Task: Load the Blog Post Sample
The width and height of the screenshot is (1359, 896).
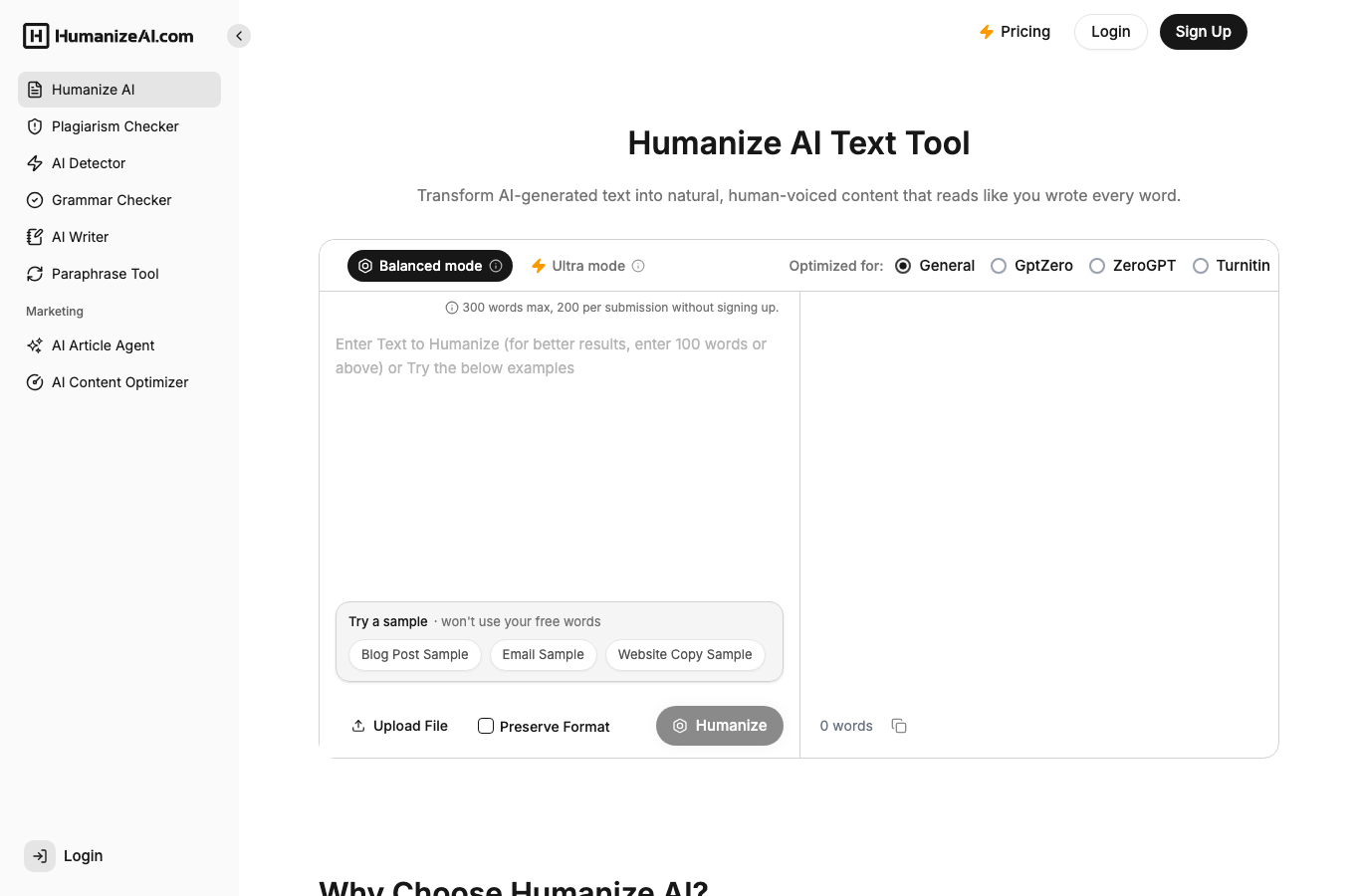Action: pos(415,654)
